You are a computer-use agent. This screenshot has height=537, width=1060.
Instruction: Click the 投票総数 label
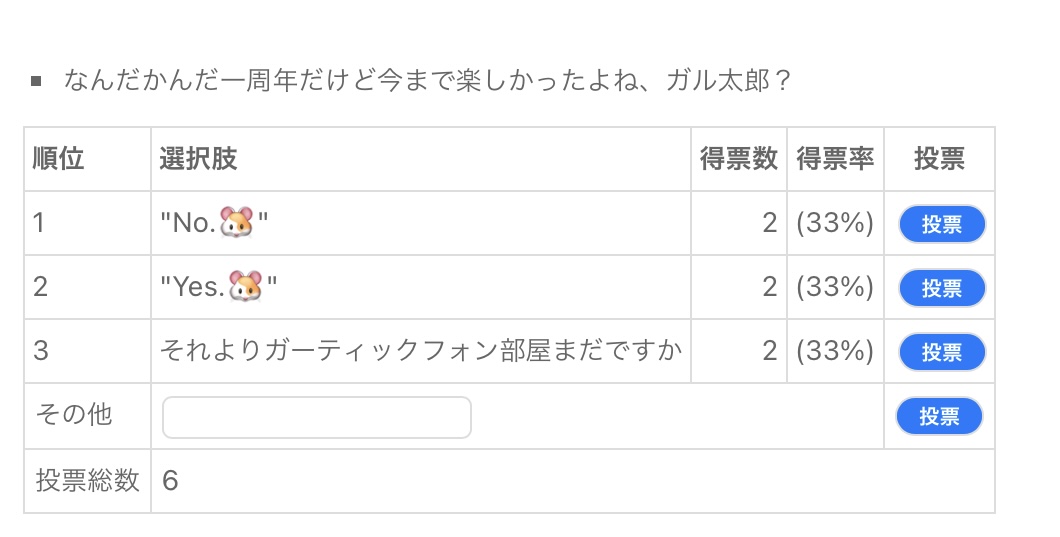coord(87,481)
